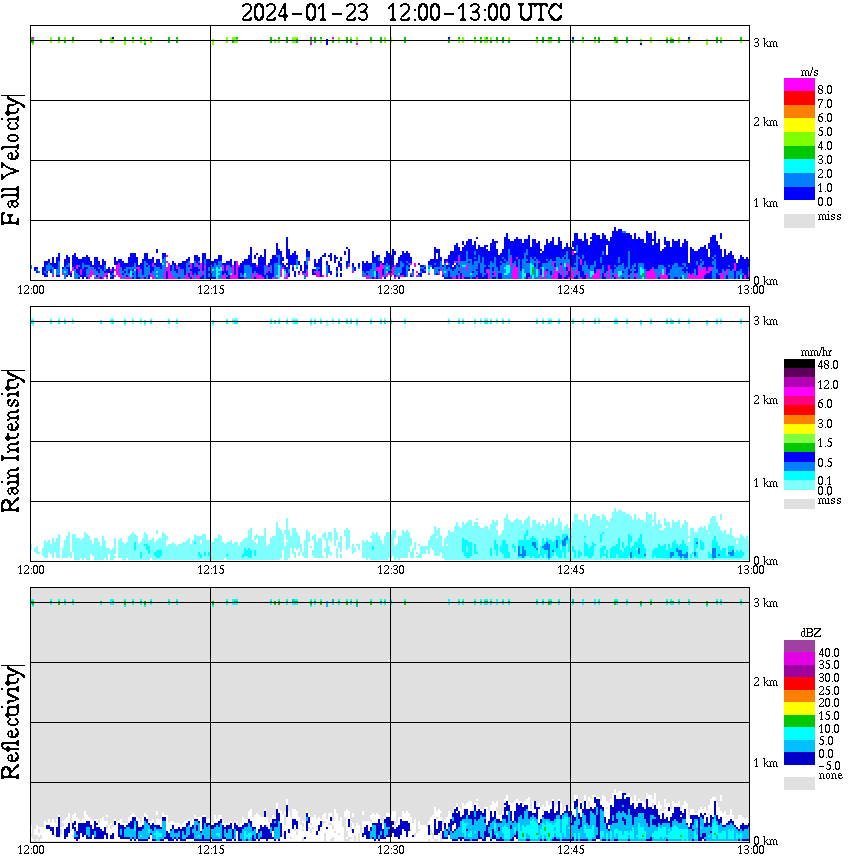Click the Fall Velocity axis label
This screenshot has width=850, height=868.
coord(12,160)
